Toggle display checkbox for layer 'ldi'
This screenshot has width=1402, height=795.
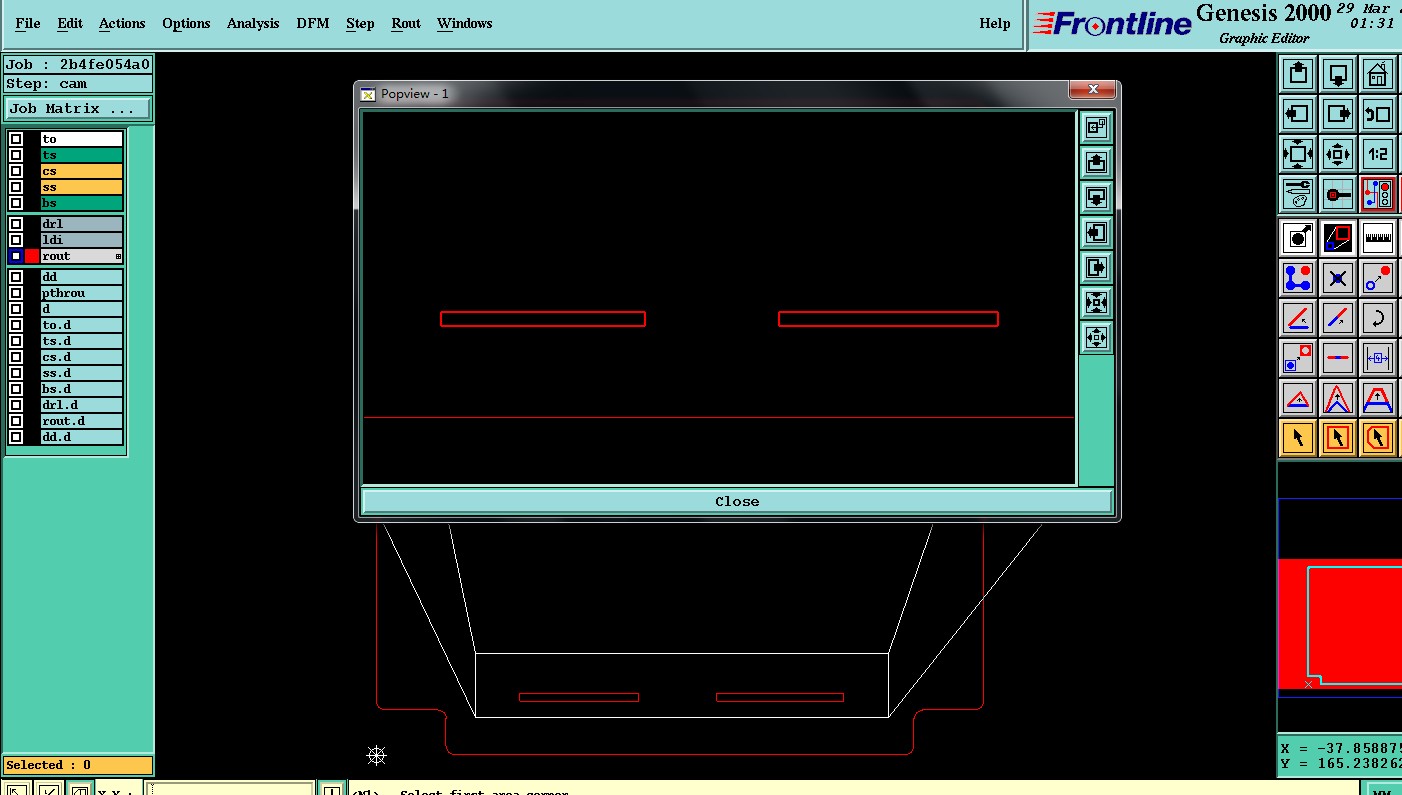tap(16, 240)
